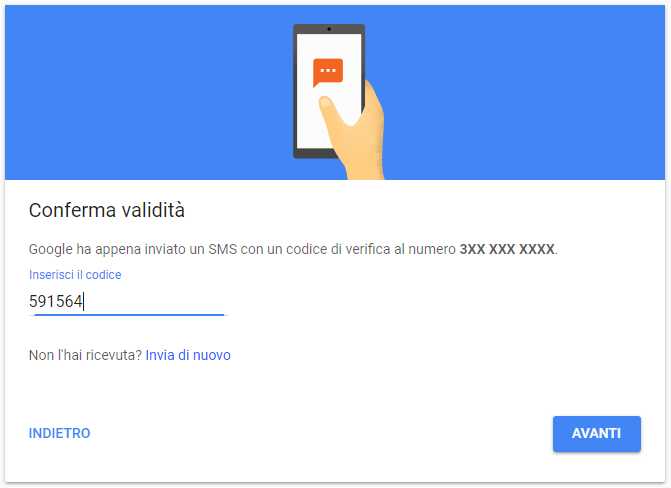Click the orange SMS speech bubble icon
Image resolution: width=671 pixels, height=488 pixels.
(328, 72)
